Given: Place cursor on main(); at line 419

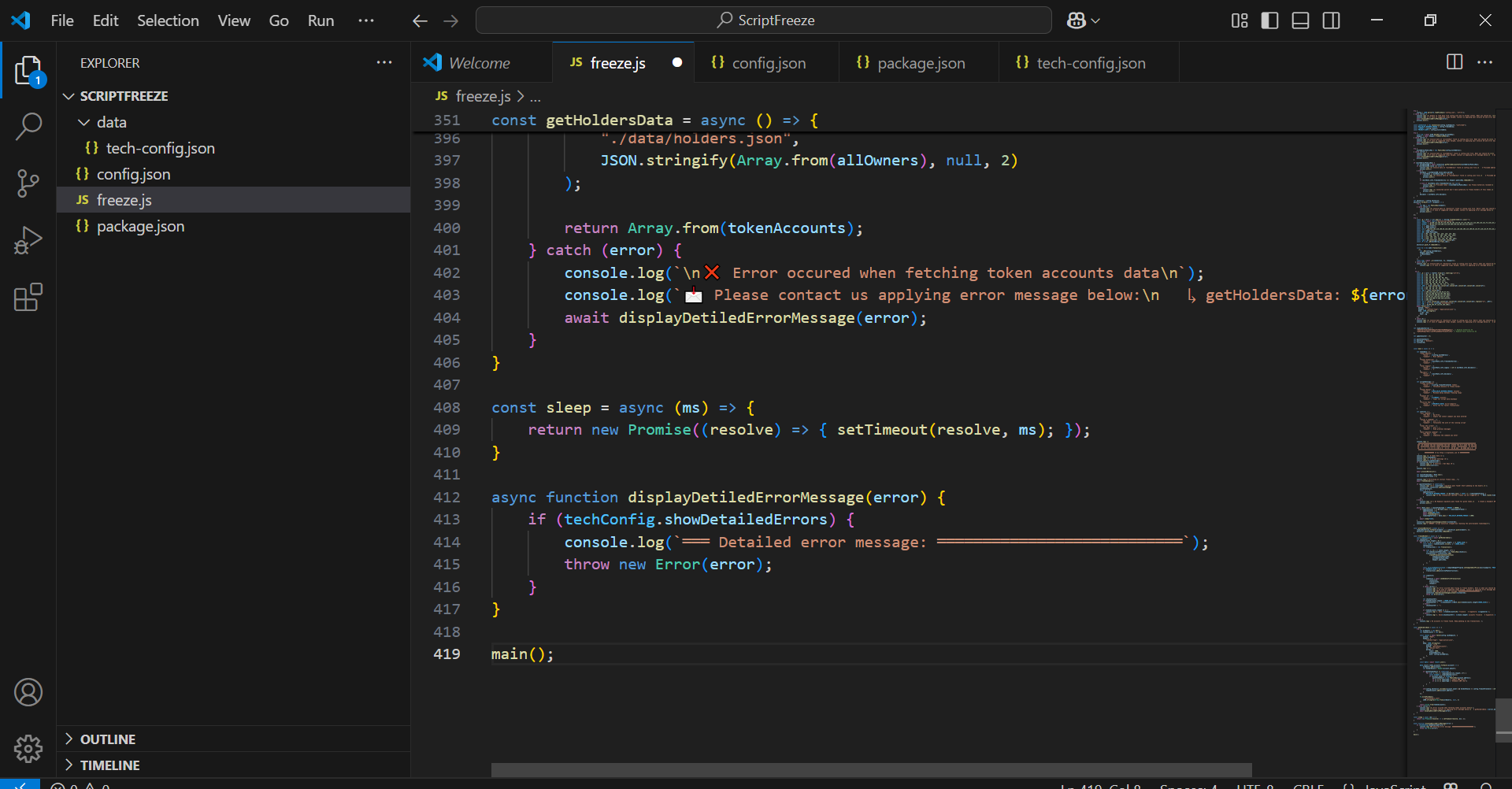Looking at the screenshot, I should [x=522, y=654].
